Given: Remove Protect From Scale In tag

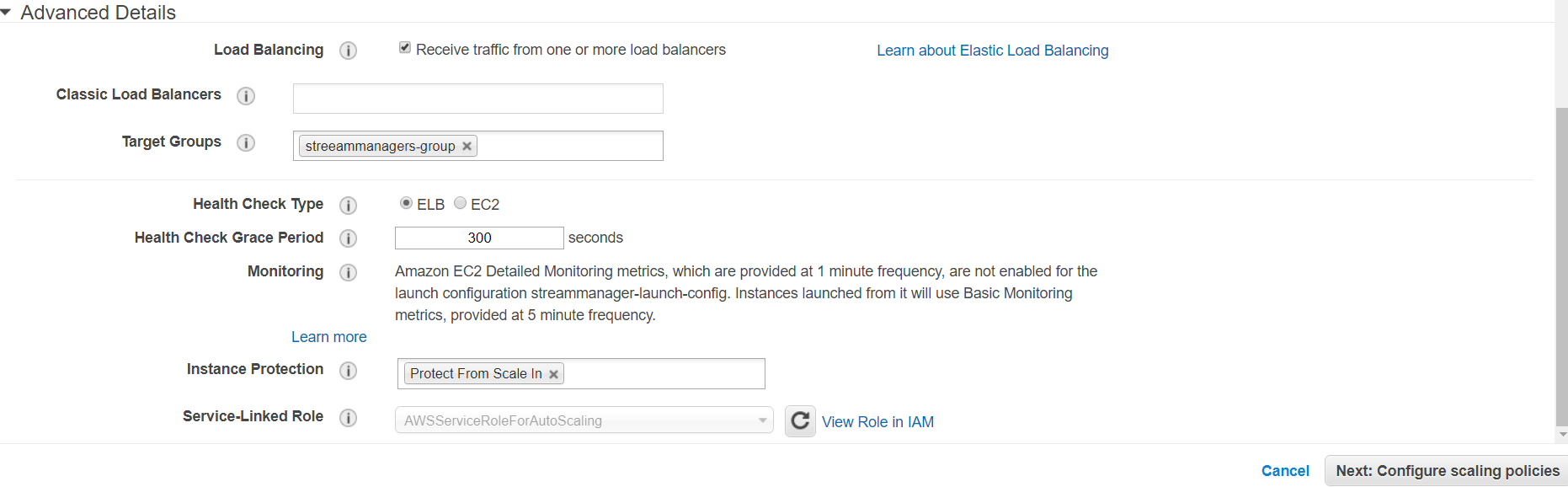Looking at the screenshot, I should tap(553, 374).
